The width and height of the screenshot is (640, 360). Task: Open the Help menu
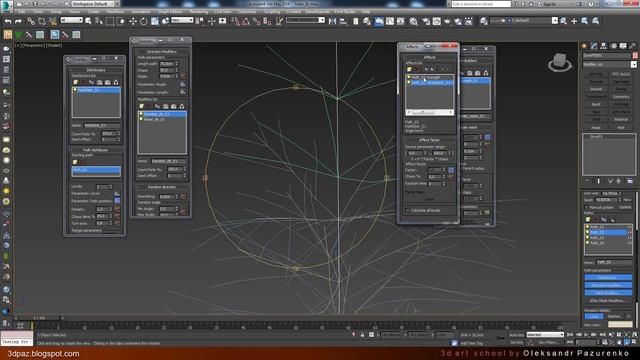click(x=365, y=12)
